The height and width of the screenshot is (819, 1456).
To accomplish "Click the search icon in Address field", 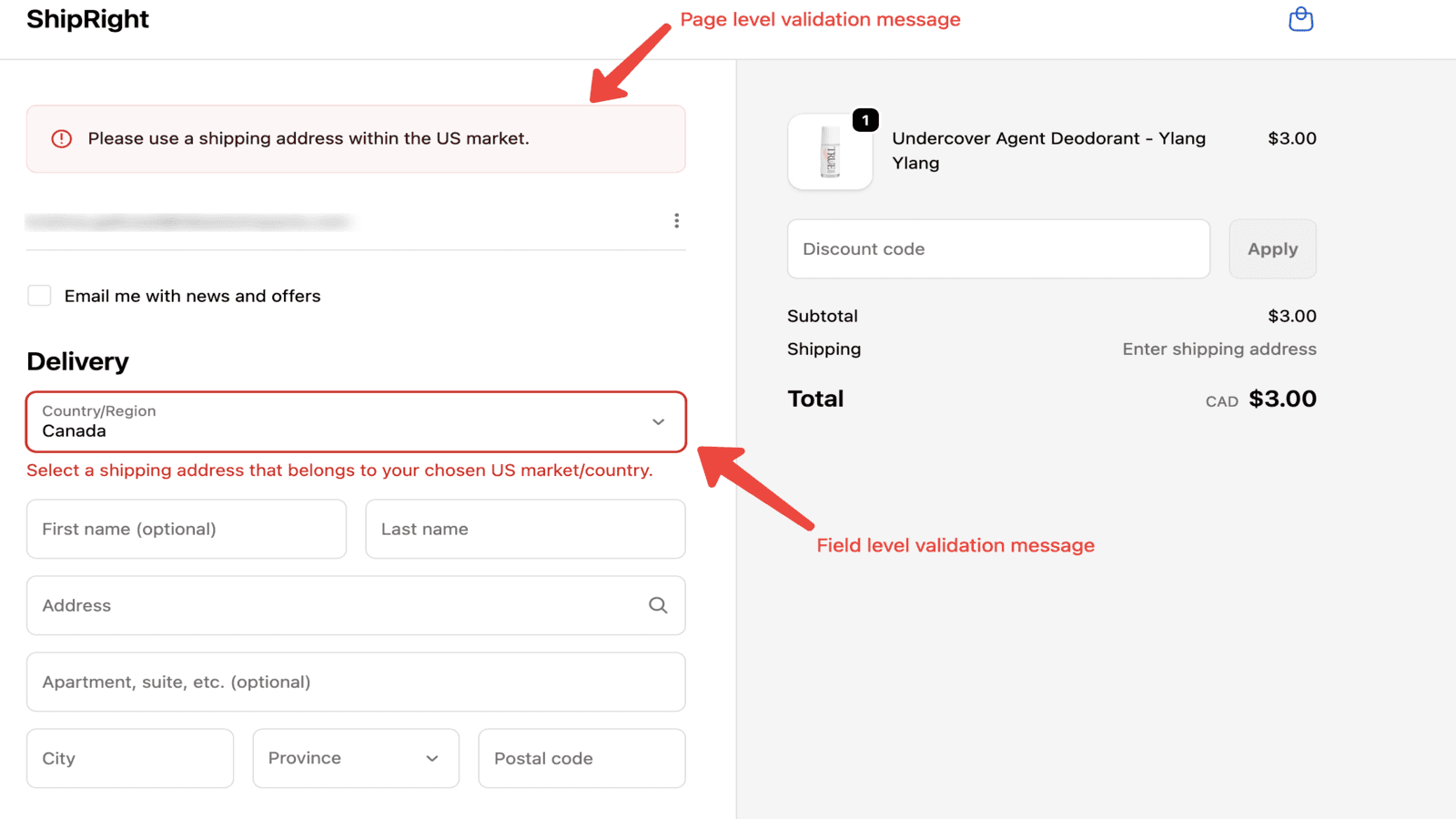I will (658, 605).
